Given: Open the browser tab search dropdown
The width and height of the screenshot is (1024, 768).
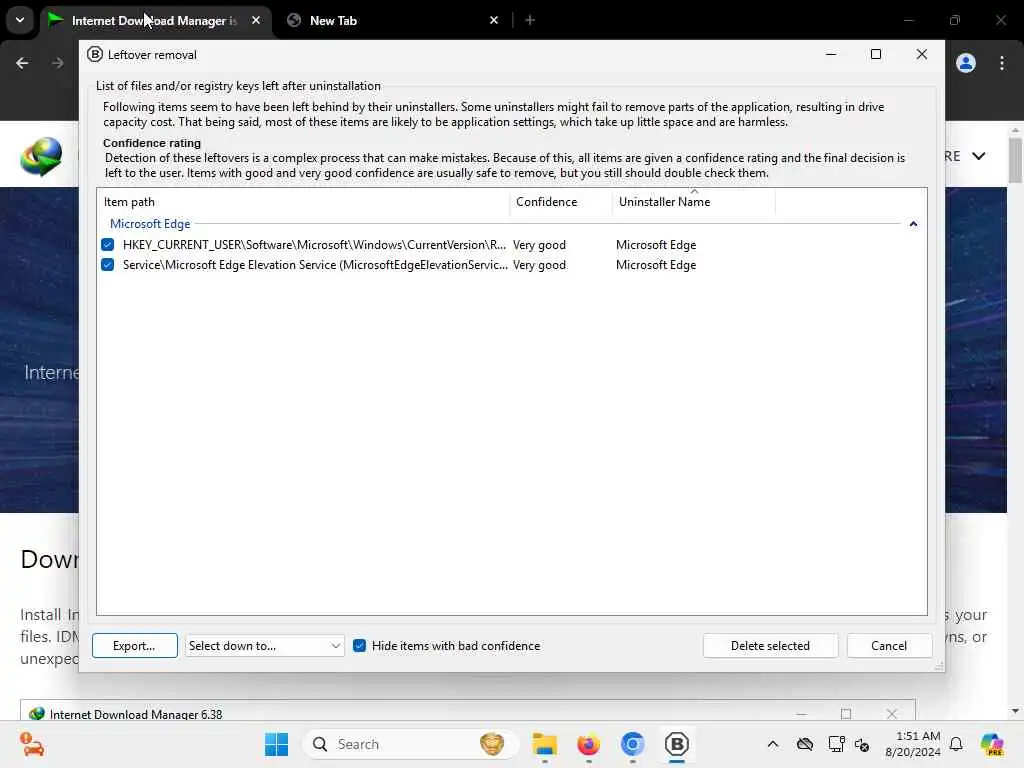Looking at the screenshot, I should pyautogui.click(x=20, y=20).
